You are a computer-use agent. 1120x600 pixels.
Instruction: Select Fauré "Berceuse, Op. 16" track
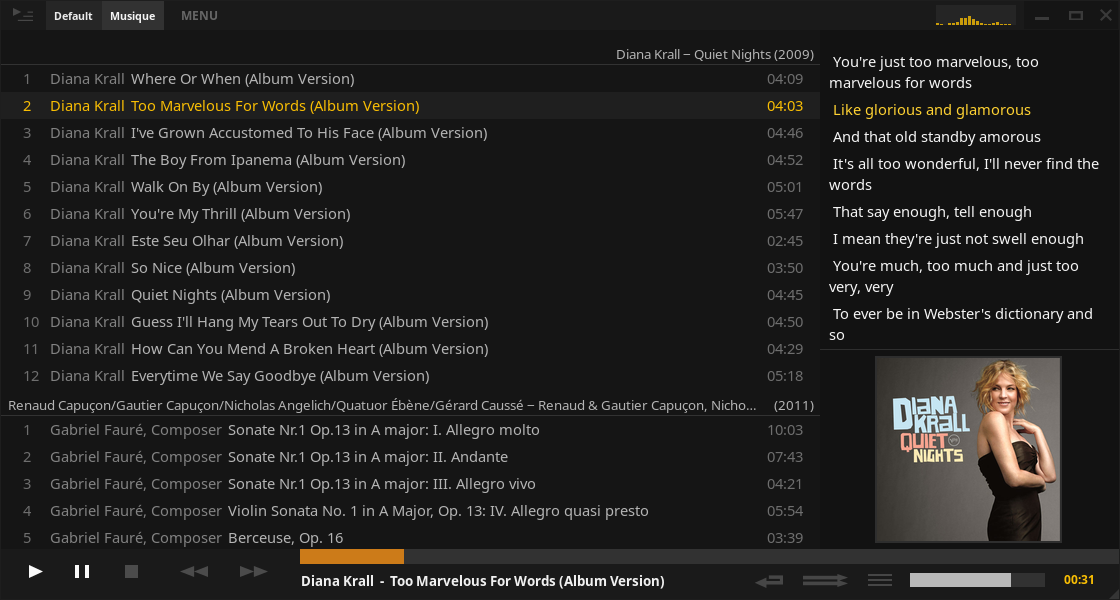click(x=285, y=538)
